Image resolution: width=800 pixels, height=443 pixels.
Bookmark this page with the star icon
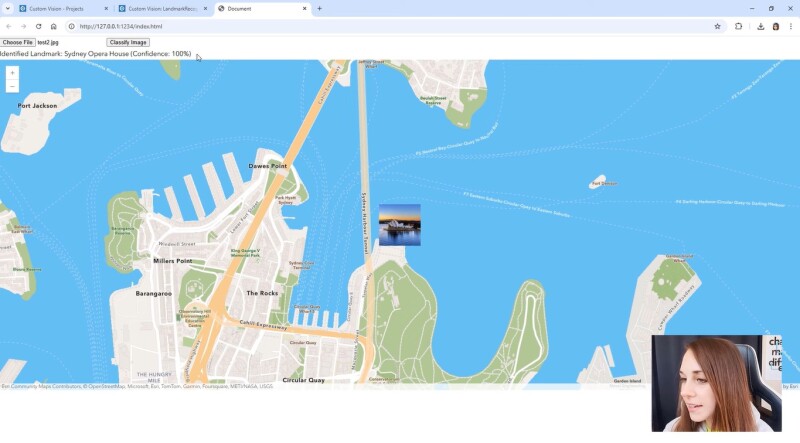717,26
